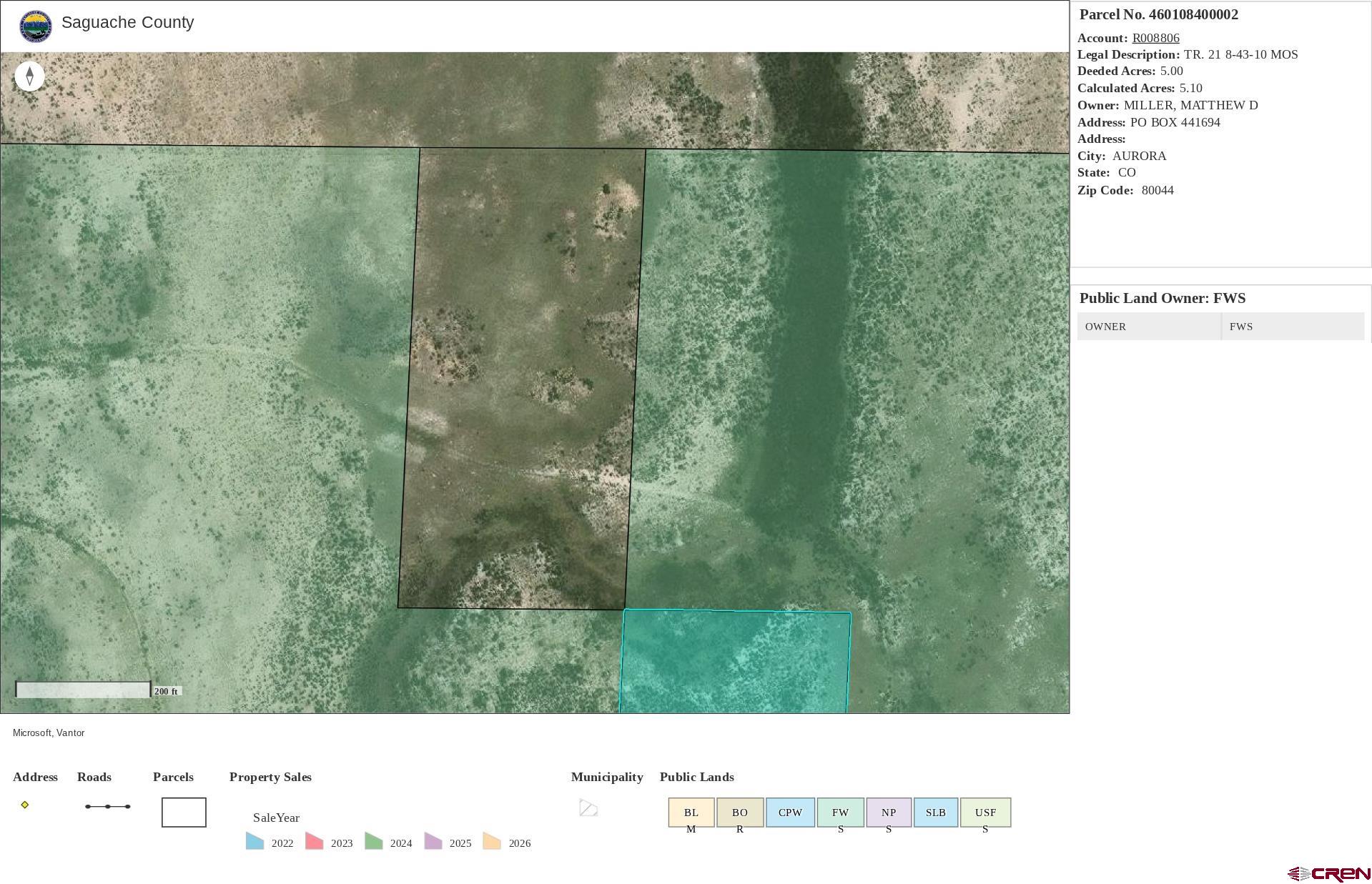
Task: Select the cyan highlighted parcel on map
Action: click(735, 662)
